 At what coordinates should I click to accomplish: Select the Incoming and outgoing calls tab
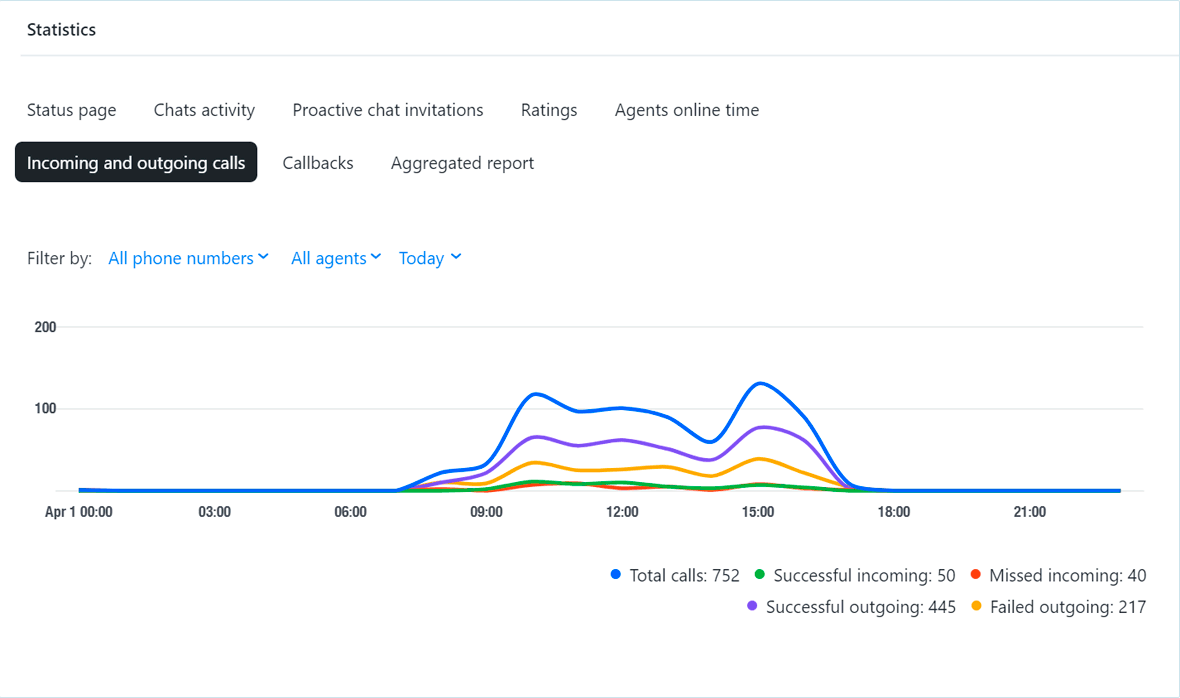pos(136,162)
